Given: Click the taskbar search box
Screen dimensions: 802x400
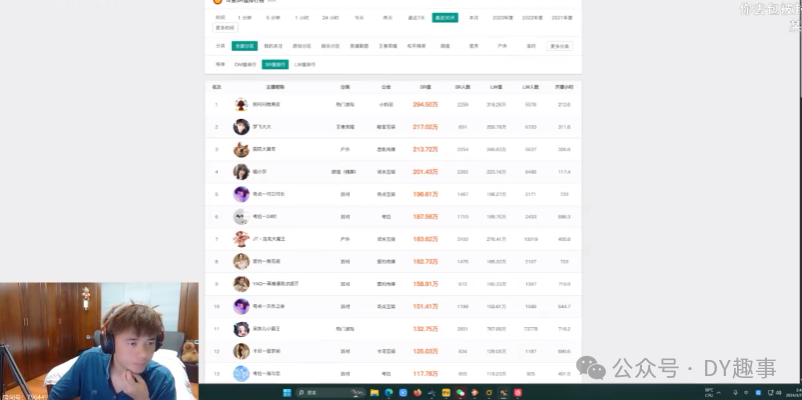Looking at the screenshot, I should click(330, 392).
